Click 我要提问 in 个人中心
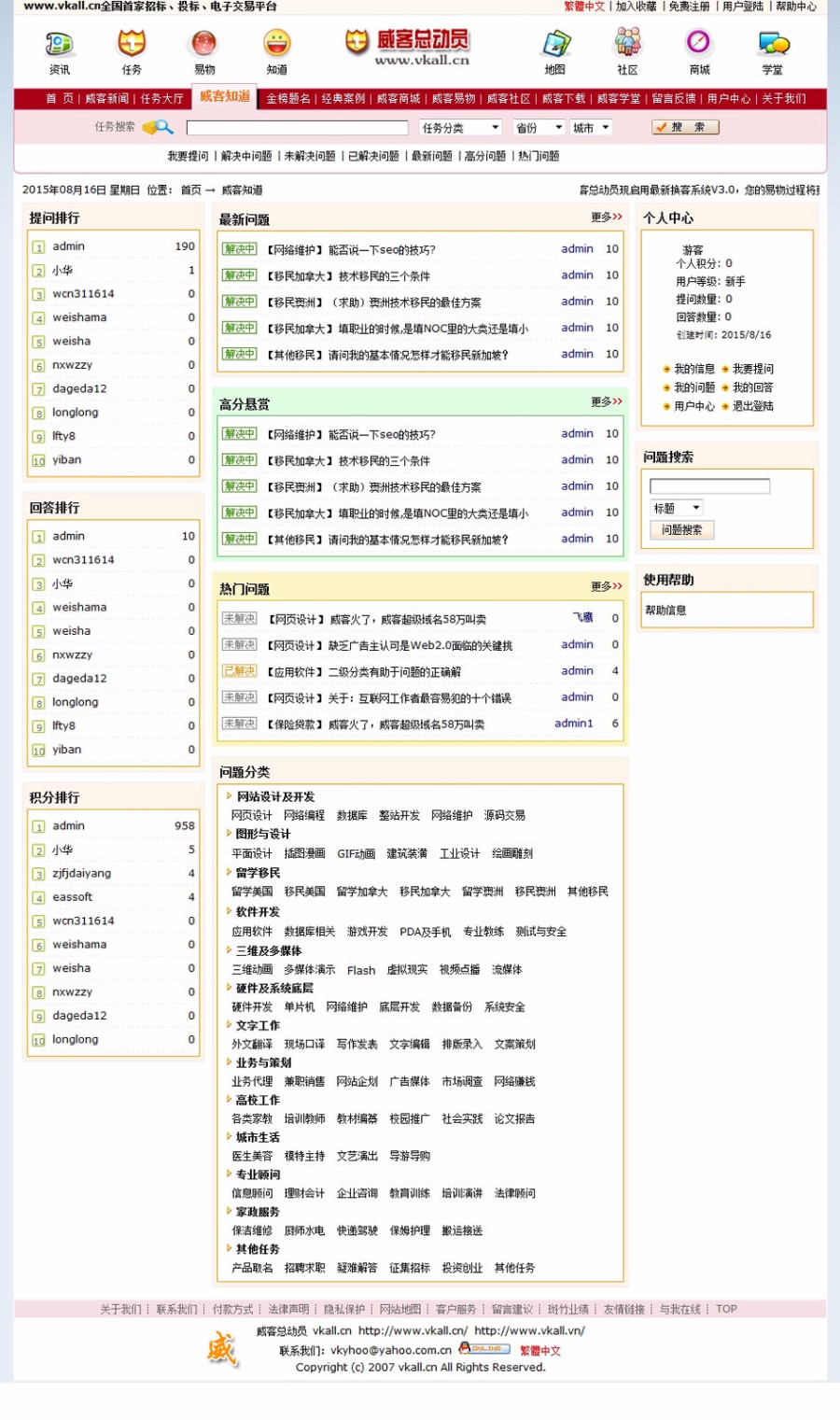The height and width of the screenshot is (1420, 840). [x=752, y=370]
